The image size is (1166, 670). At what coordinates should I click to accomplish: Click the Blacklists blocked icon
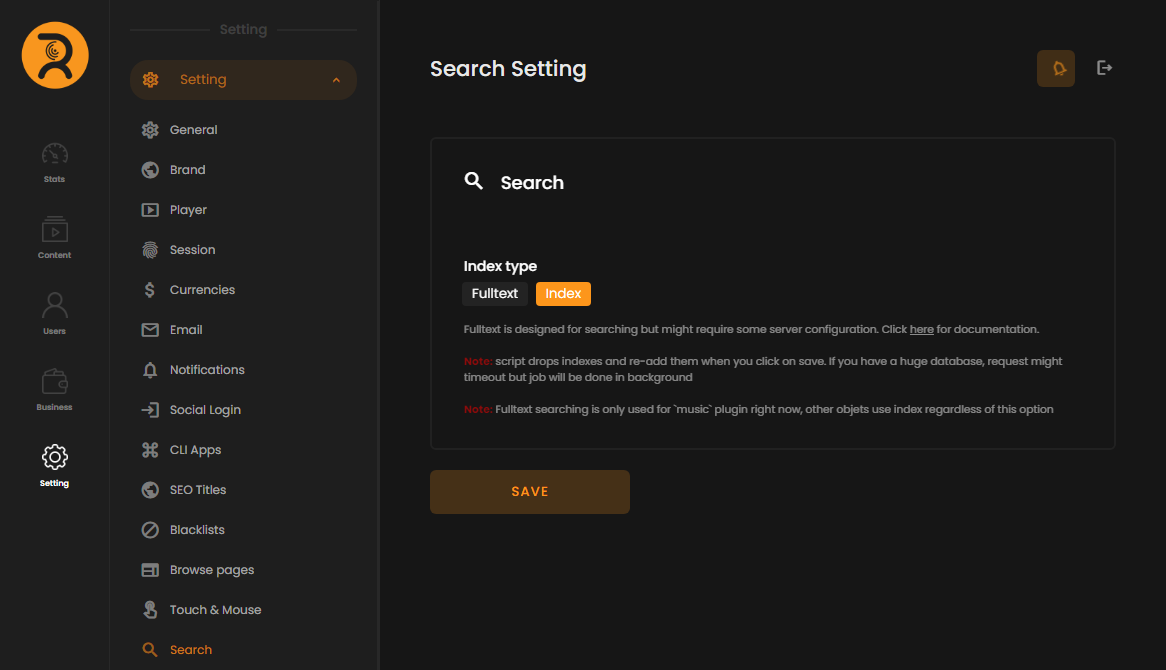(150, 529)
